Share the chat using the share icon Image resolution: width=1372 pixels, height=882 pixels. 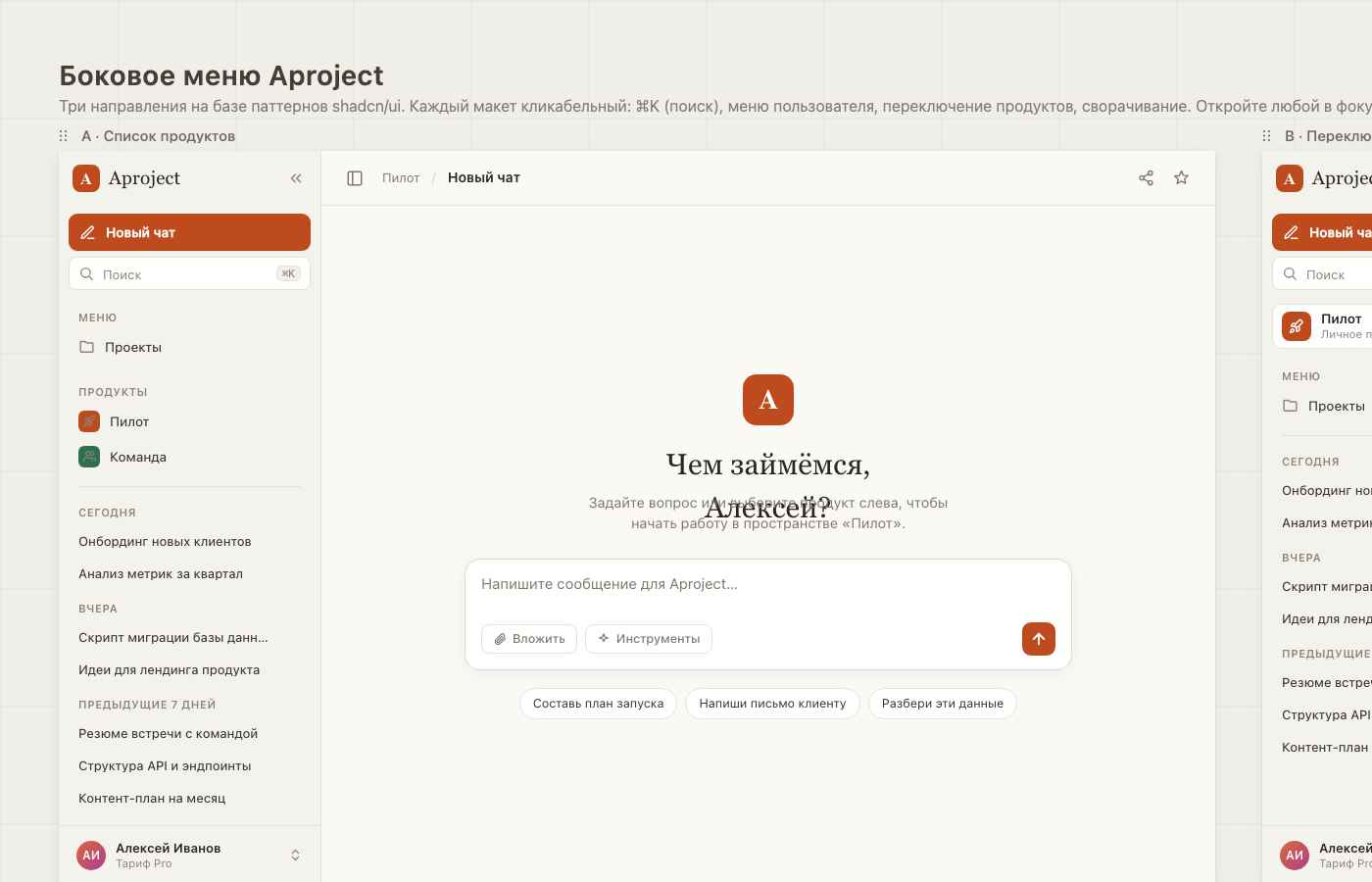point(1146,178)
